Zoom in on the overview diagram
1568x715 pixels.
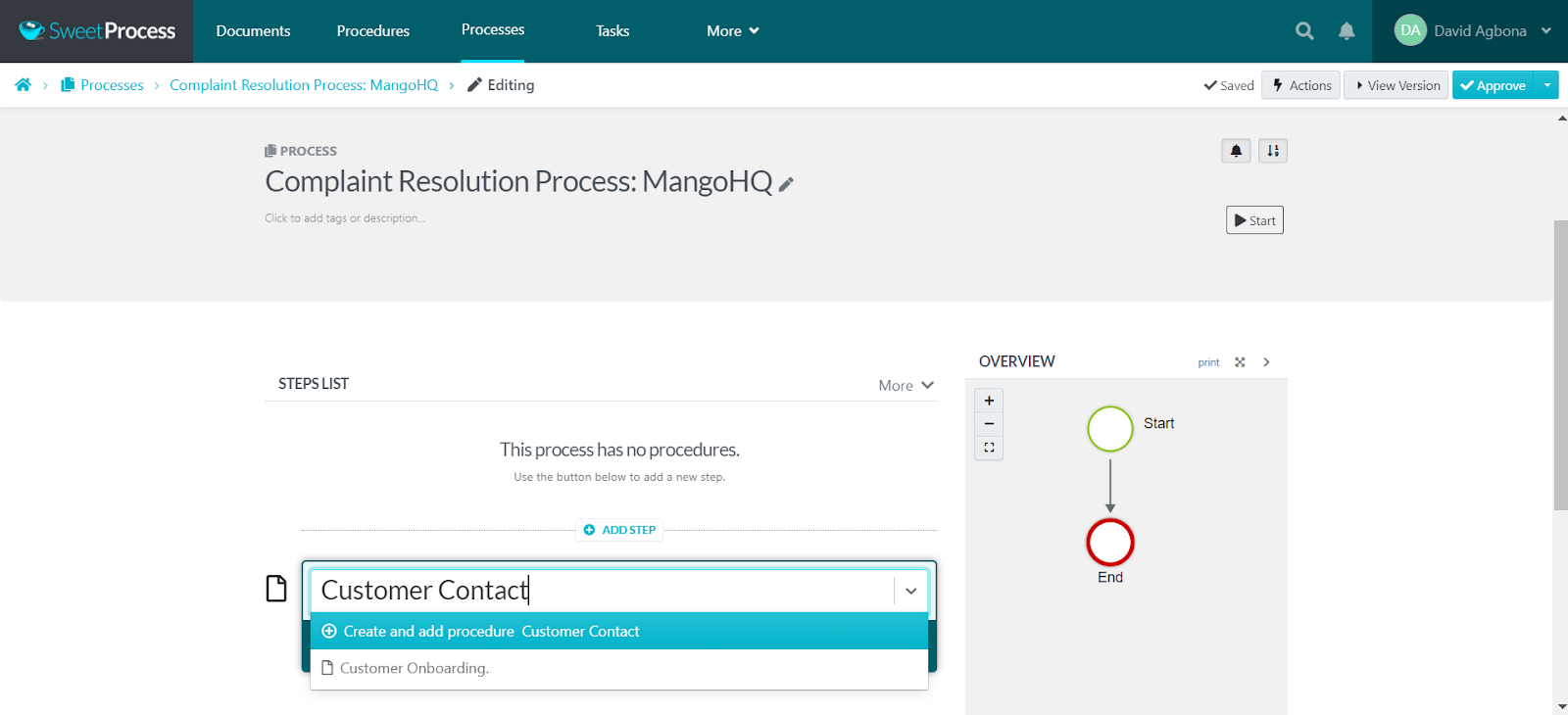point(989,401)
